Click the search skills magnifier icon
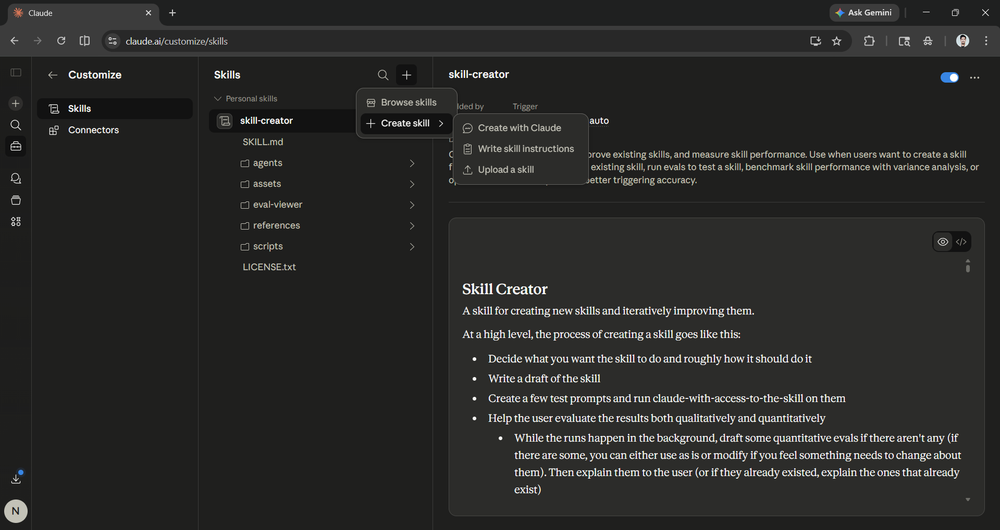Image resolution: width=1000 pixels, height=530 pixels. coord(383,75)
